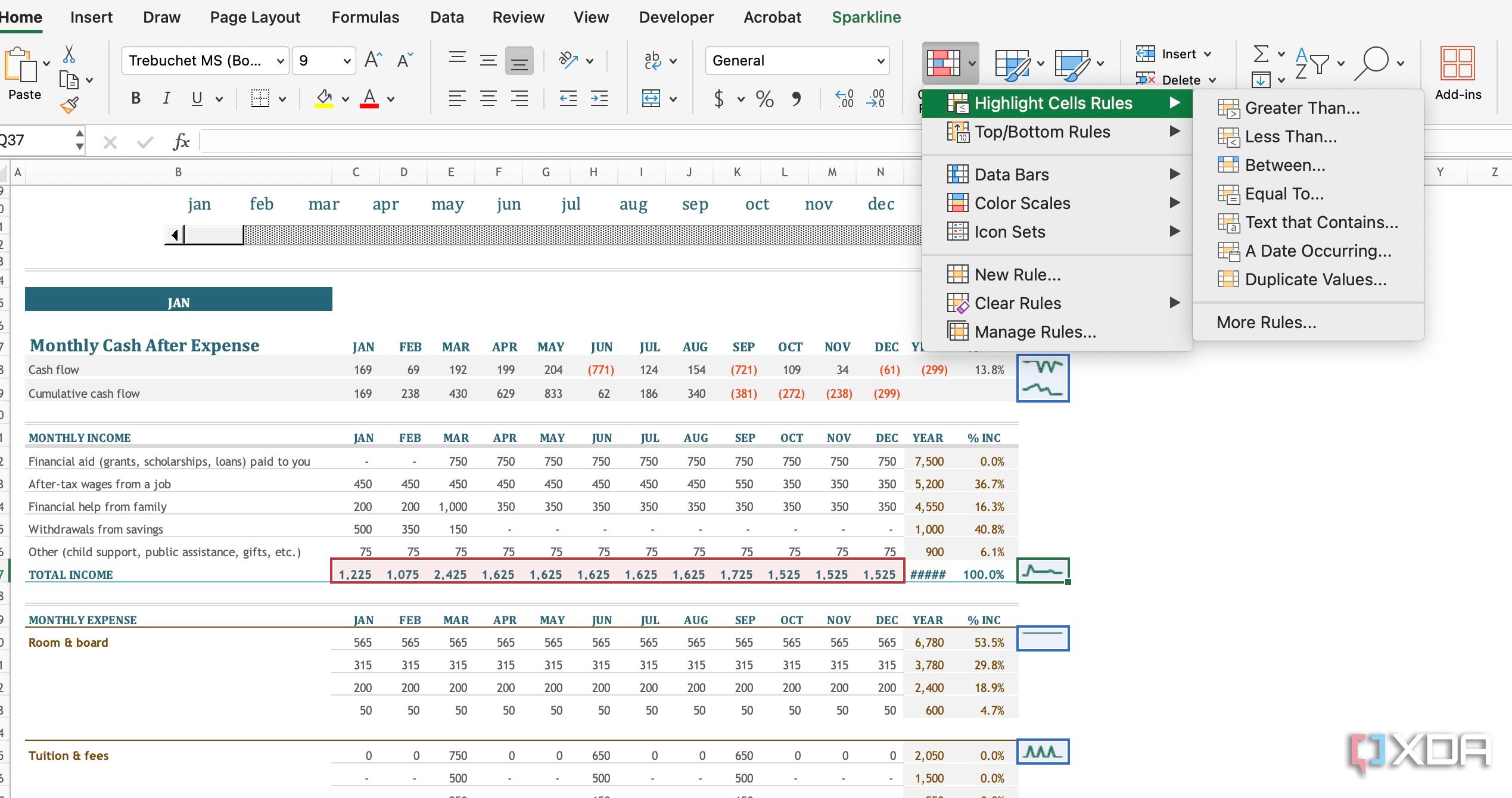Open the Color Scales submenu

(x=1057, y=203)
